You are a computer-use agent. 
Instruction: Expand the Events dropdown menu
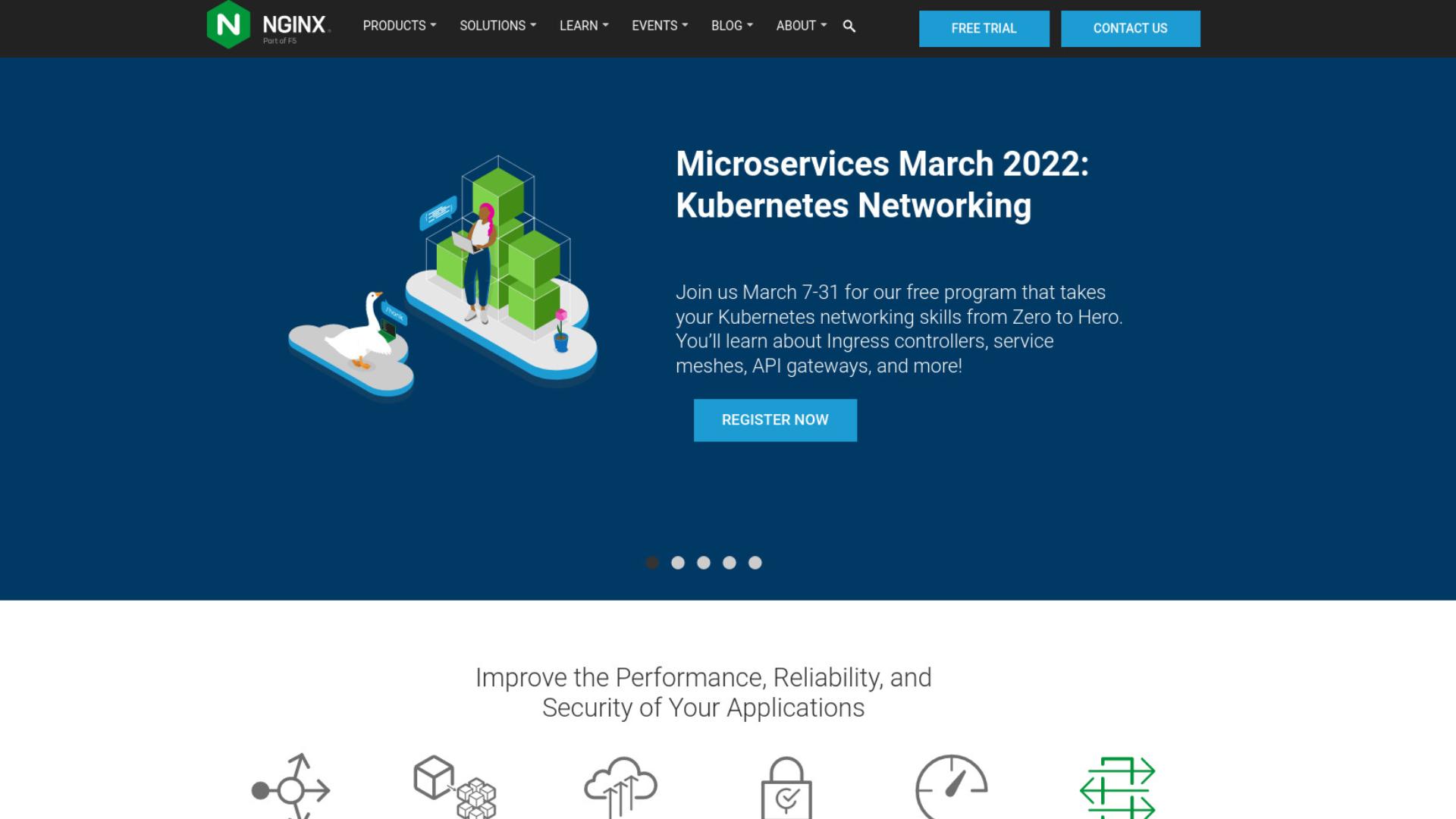pyautogui.click(x=660, y=26)
